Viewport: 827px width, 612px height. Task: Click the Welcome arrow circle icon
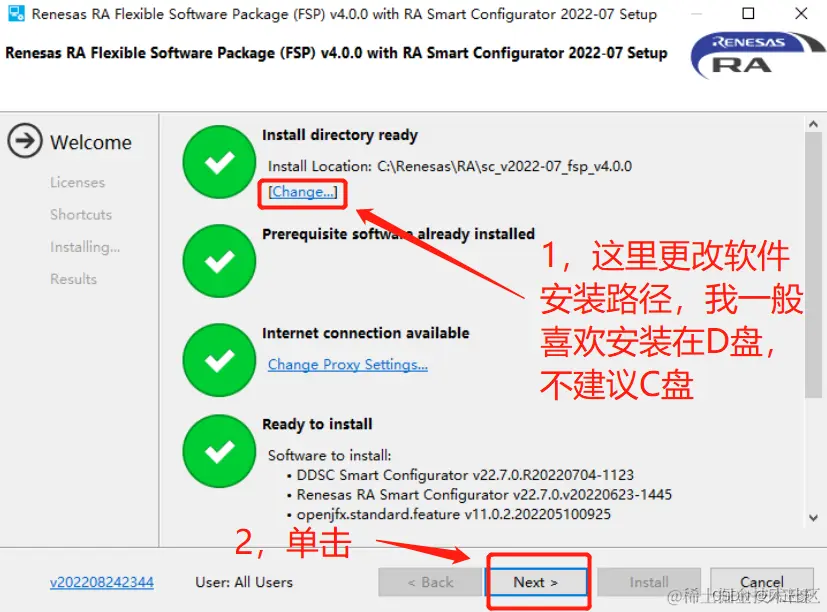25,141
